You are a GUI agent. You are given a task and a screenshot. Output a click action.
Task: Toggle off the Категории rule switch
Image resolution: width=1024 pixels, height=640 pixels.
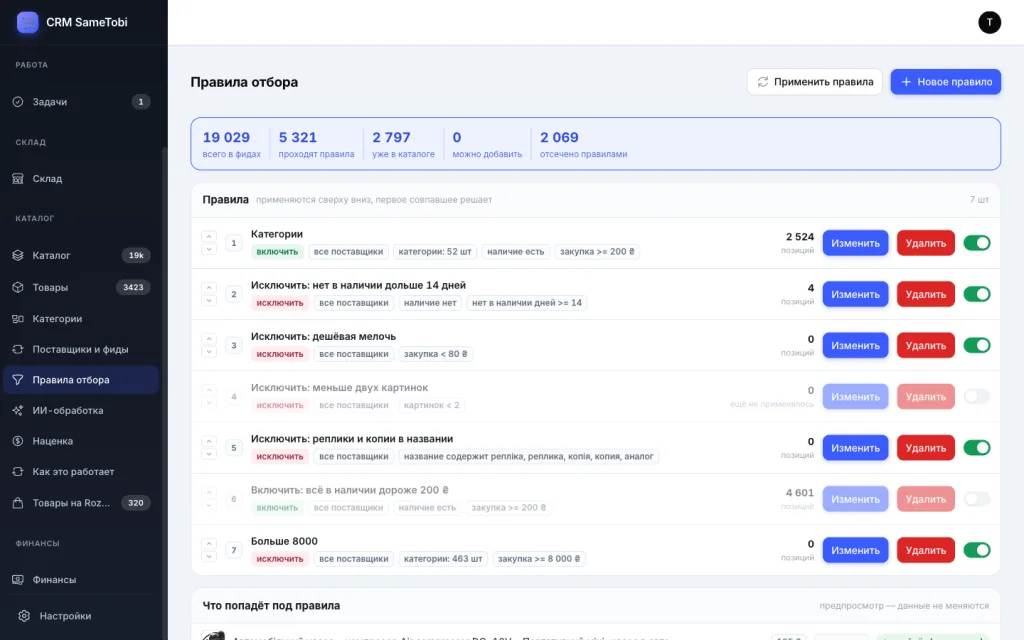tap(977, 243)
